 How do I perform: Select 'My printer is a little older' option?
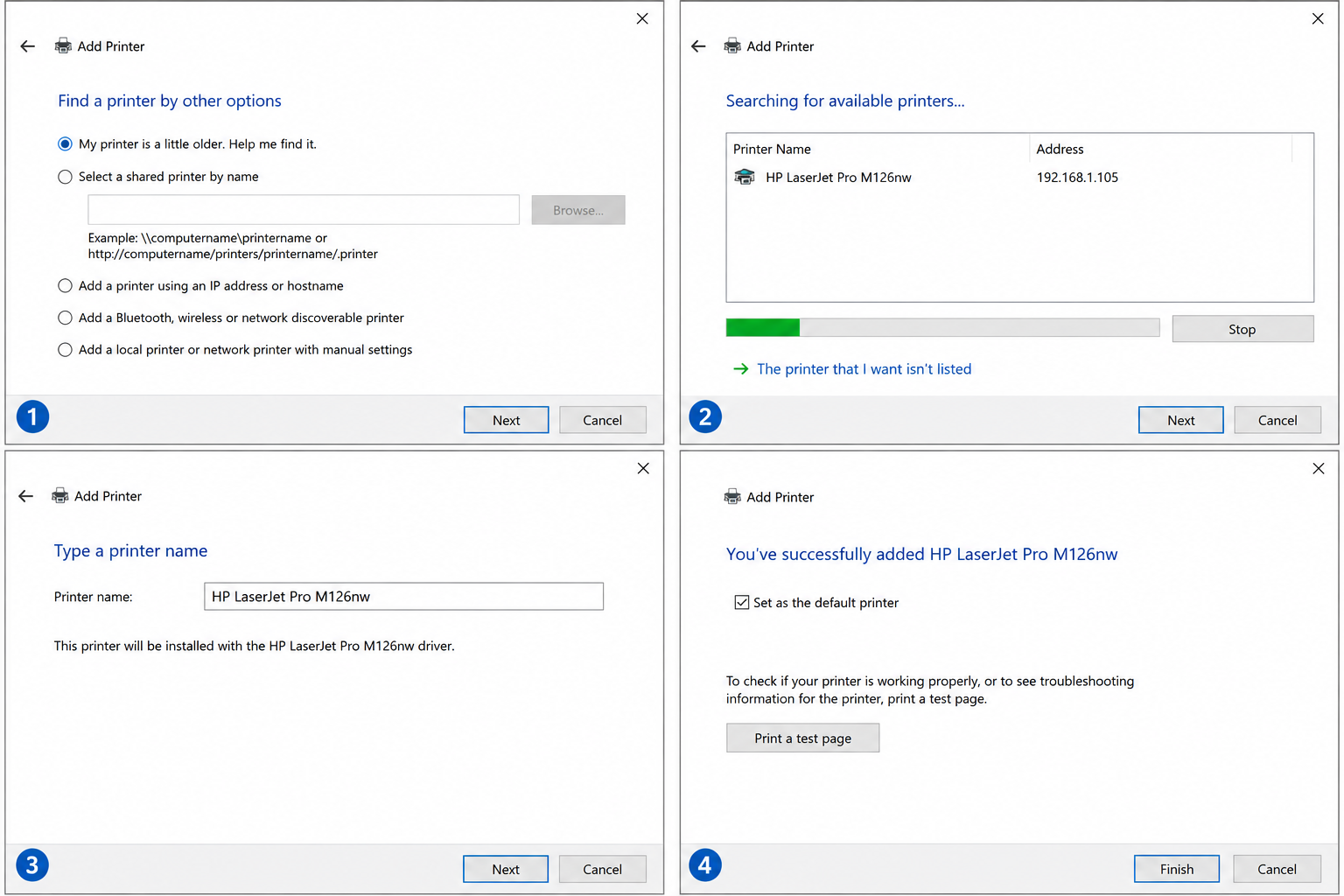65,144
